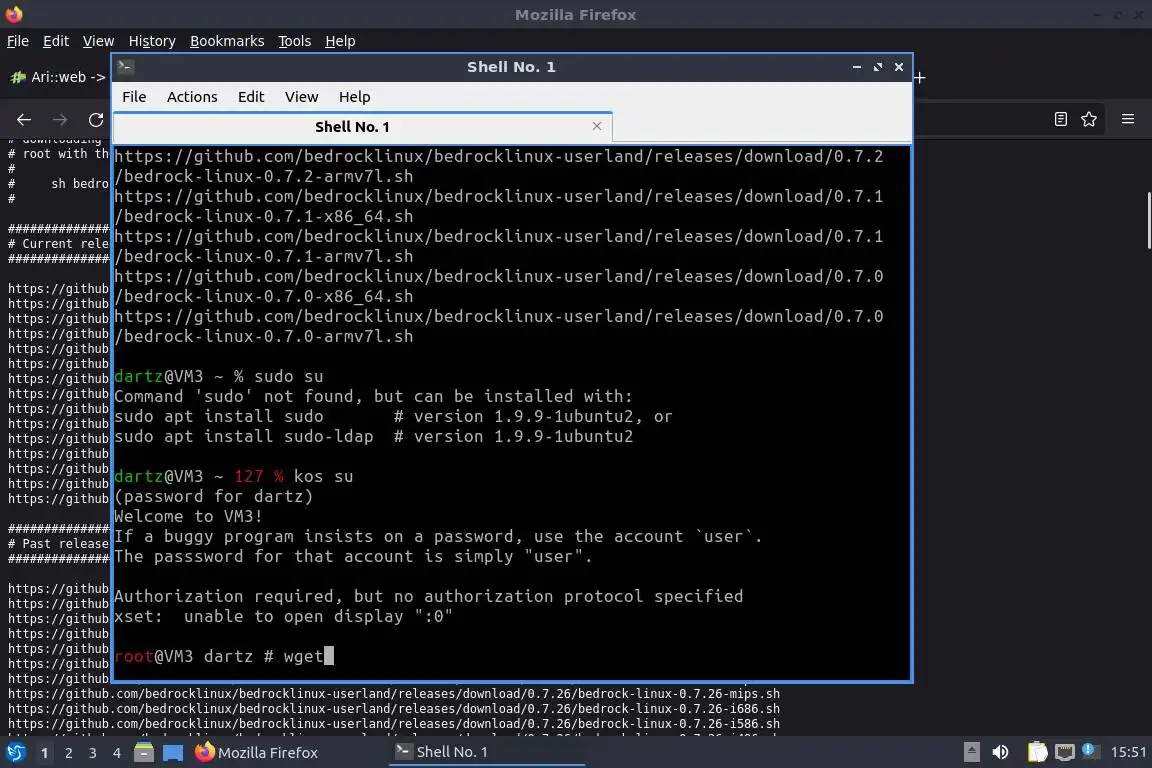Screen dimensions: 1152x768
Task: Open a new Firefox tab
Action: pyautogui.click(x=919, y=77)
